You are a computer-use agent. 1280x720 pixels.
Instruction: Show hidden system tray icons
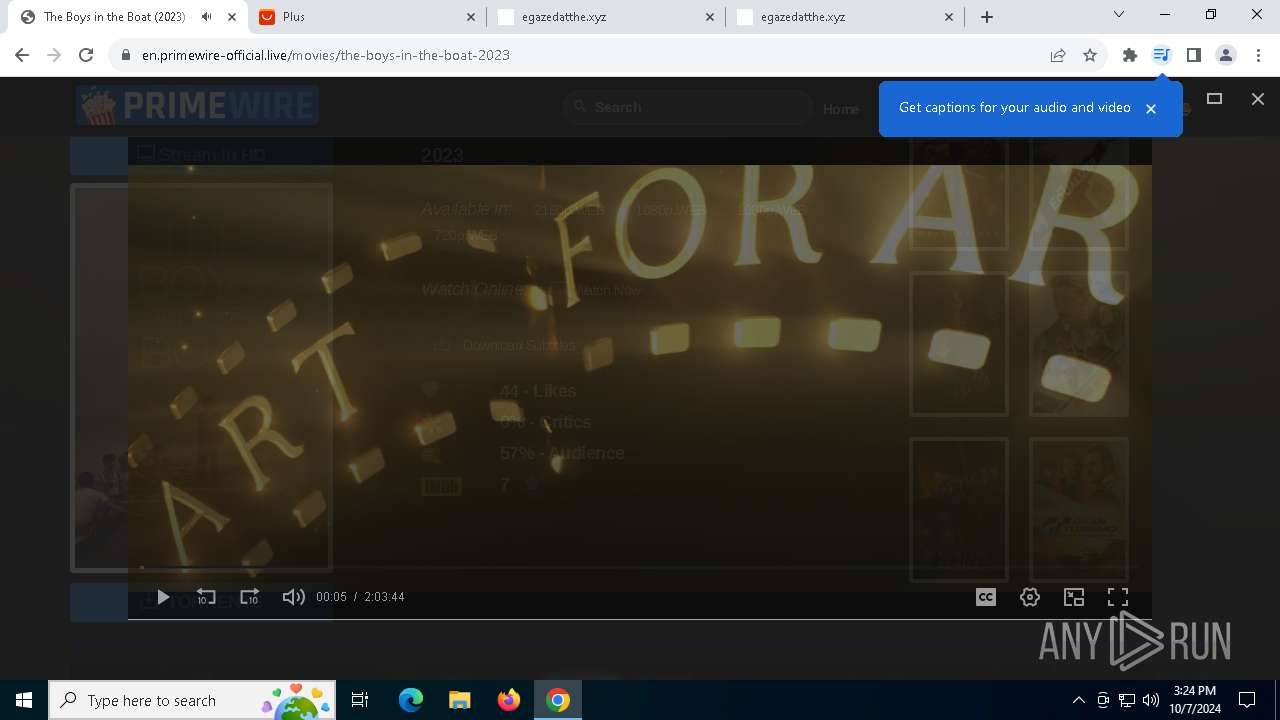pyautogui.click(x=1078, y=700)
